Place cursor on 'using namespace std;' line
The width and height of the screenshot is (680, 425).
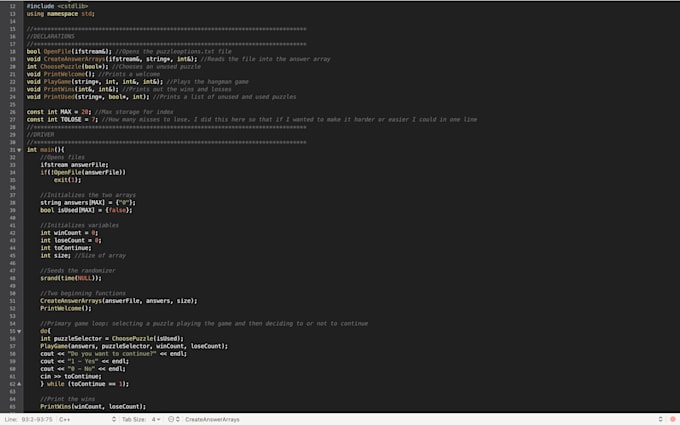pos(60,14)
